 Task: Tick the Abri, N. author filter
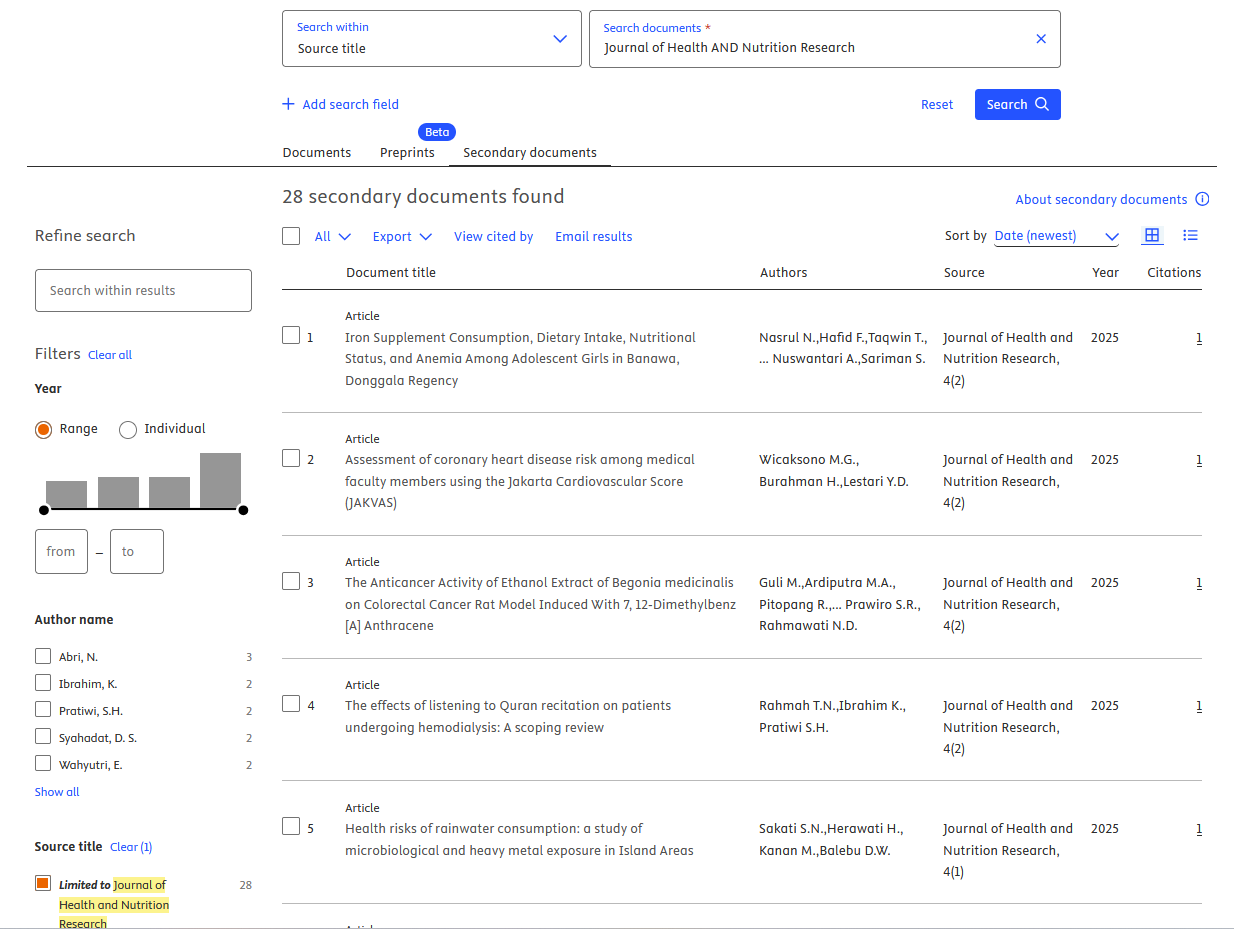point(43,656)
